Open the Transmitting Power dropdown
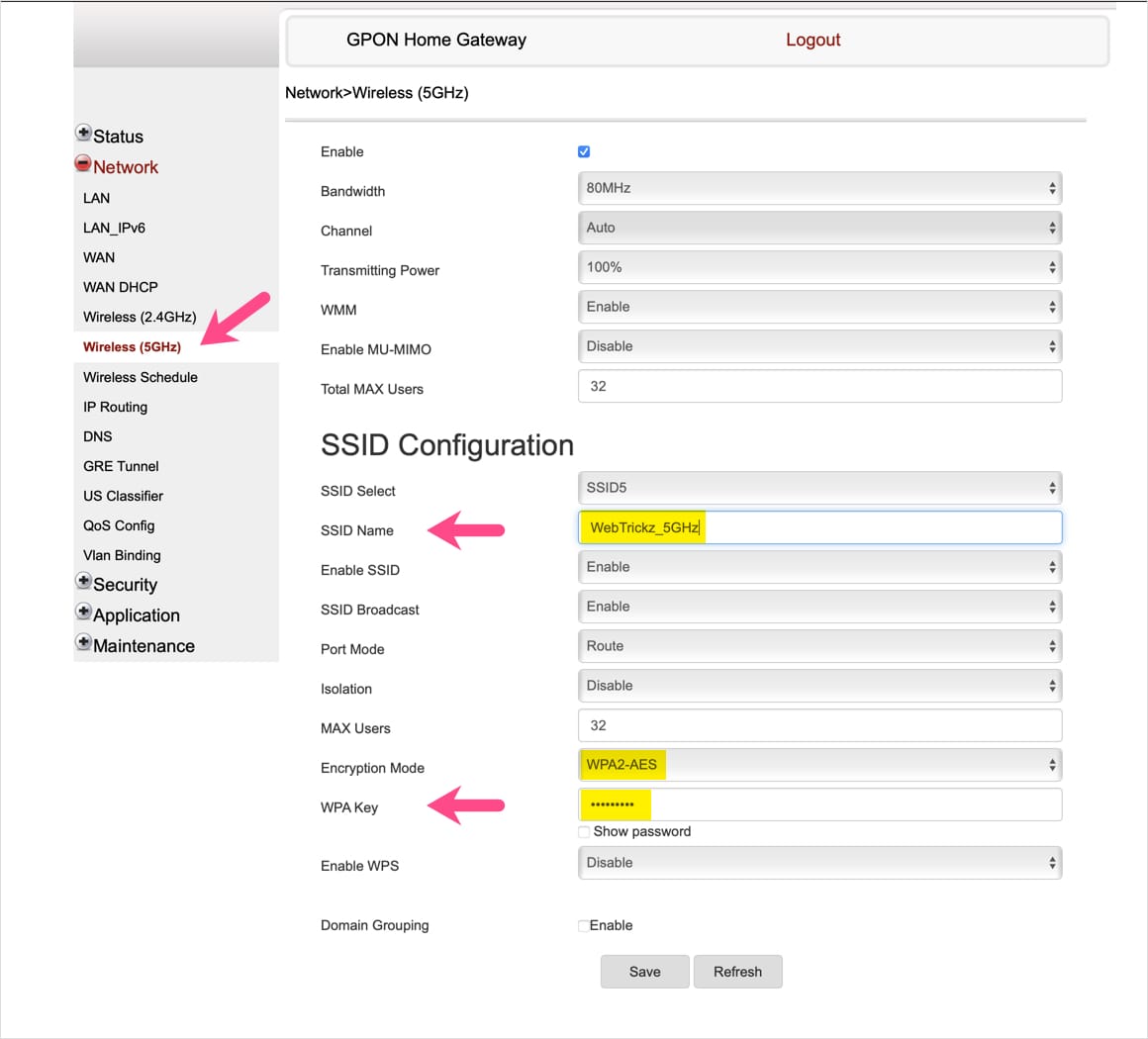 [x=819, y=267]
